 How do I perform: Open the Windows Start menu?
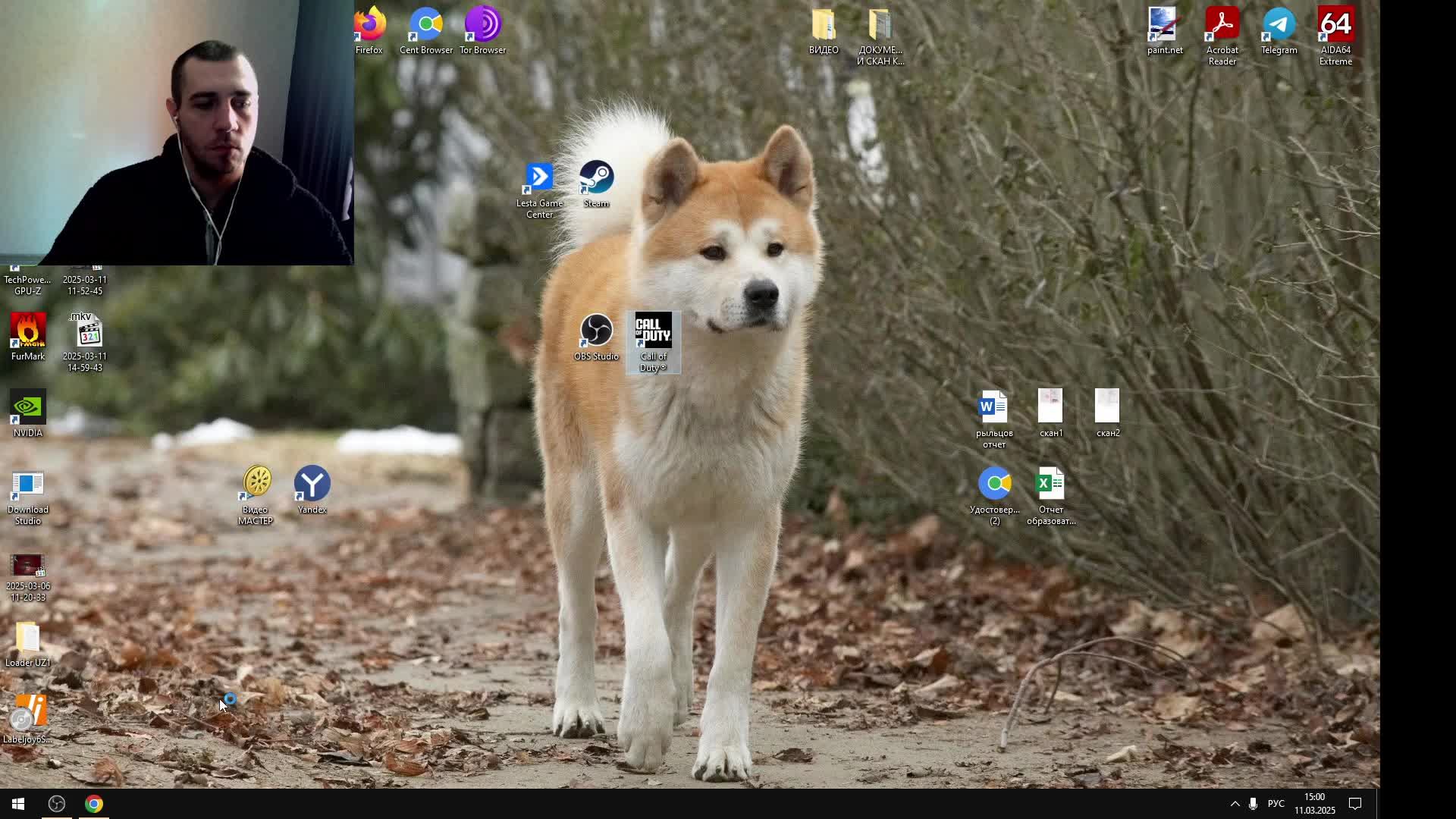point(18,804)
